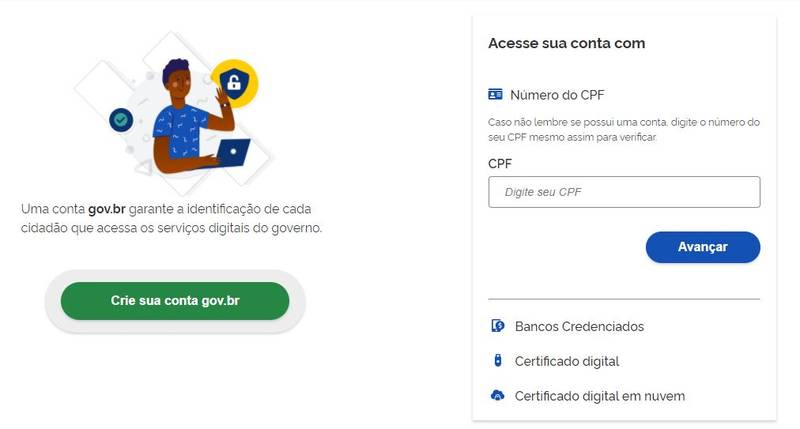This screenshot has width=800, height=429.
Task: Click the horizontal divider below Avançar
Action: click(624, 299)
